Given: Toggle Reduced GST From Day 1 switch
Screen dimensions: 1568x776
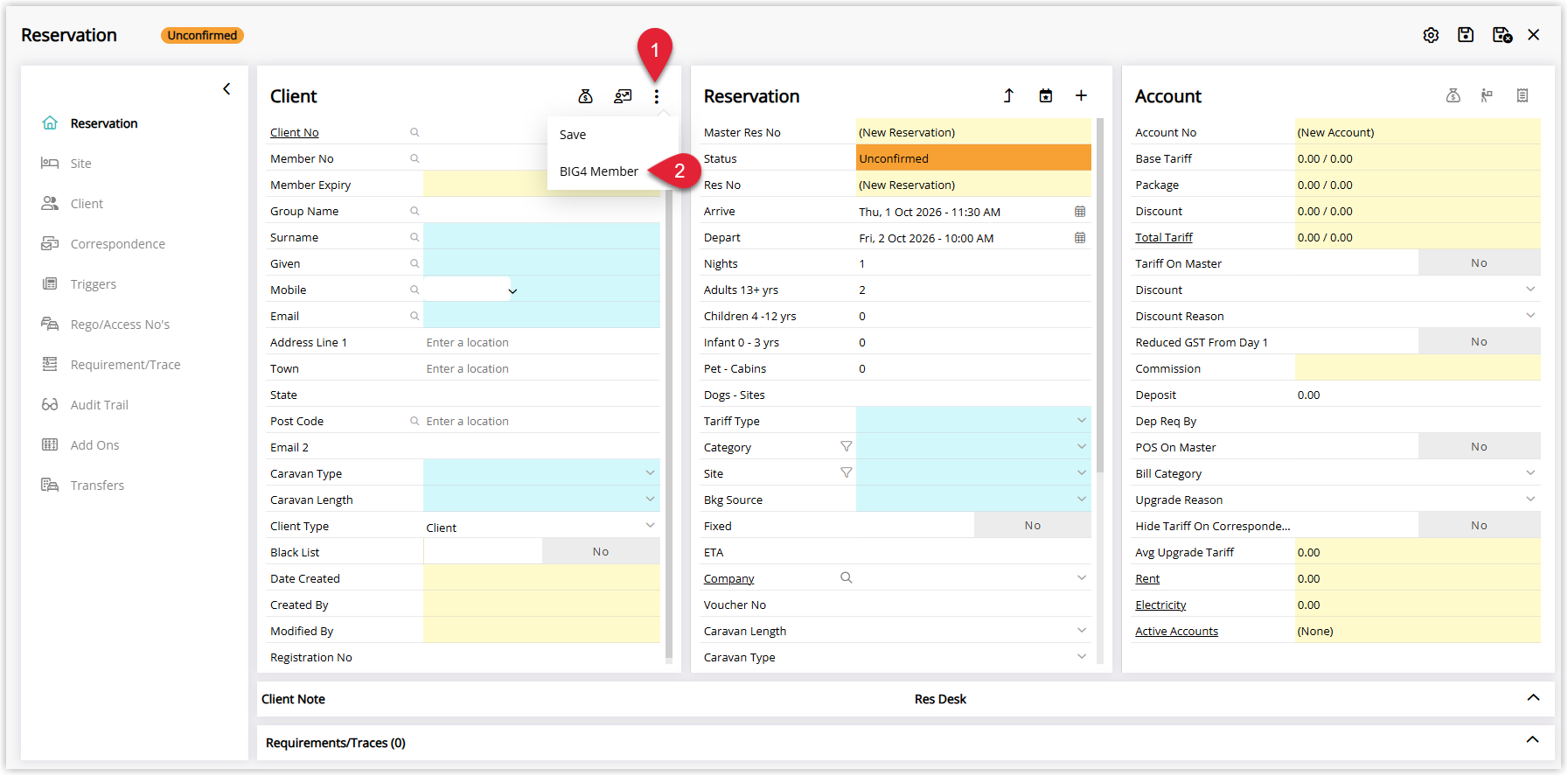Looking at the screenshot, I should coord(1479,342).
